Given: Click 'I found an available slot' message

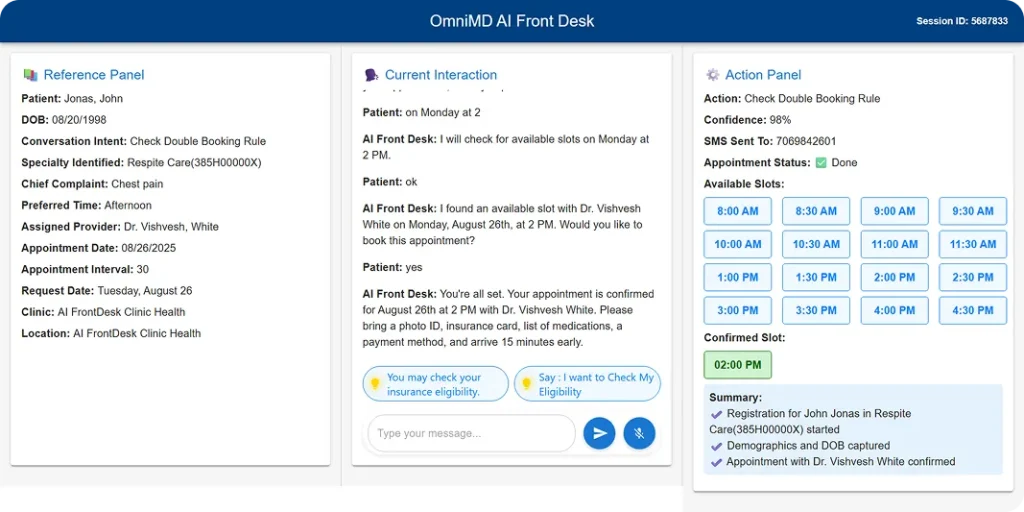Looking at the screenshot, I should tap(504, 225).
